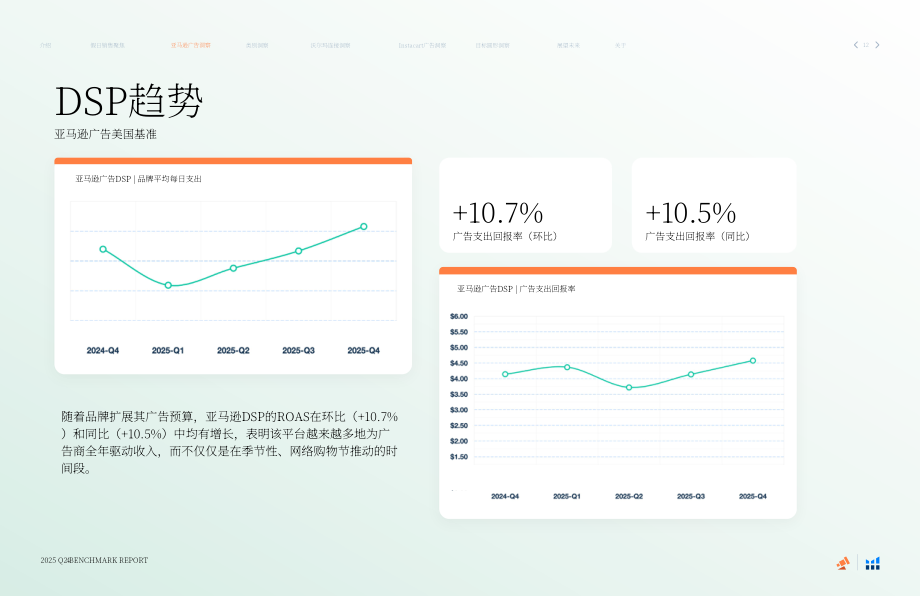Open the 介绍 navigation tab
This screenshot has width=920, height=596.
pos(46,45)
